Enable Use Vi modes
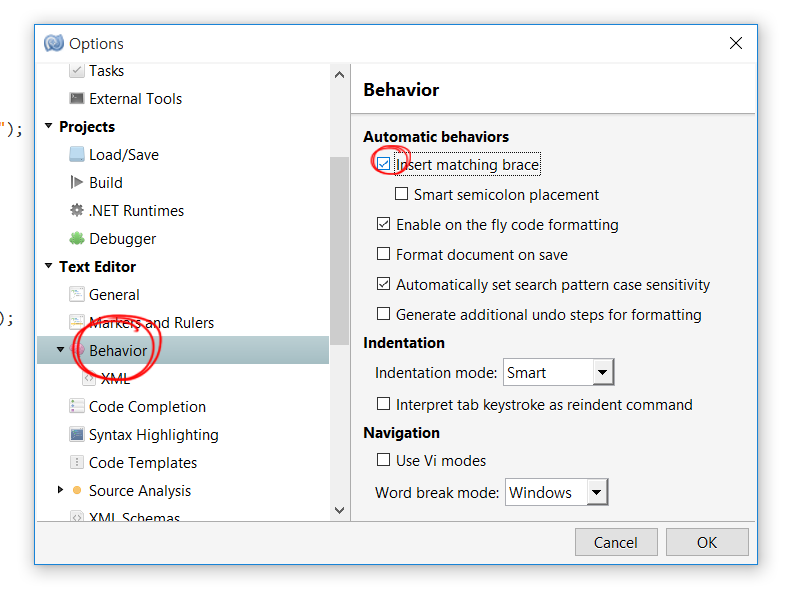This screenshot has width=800, height=600. 383,460
